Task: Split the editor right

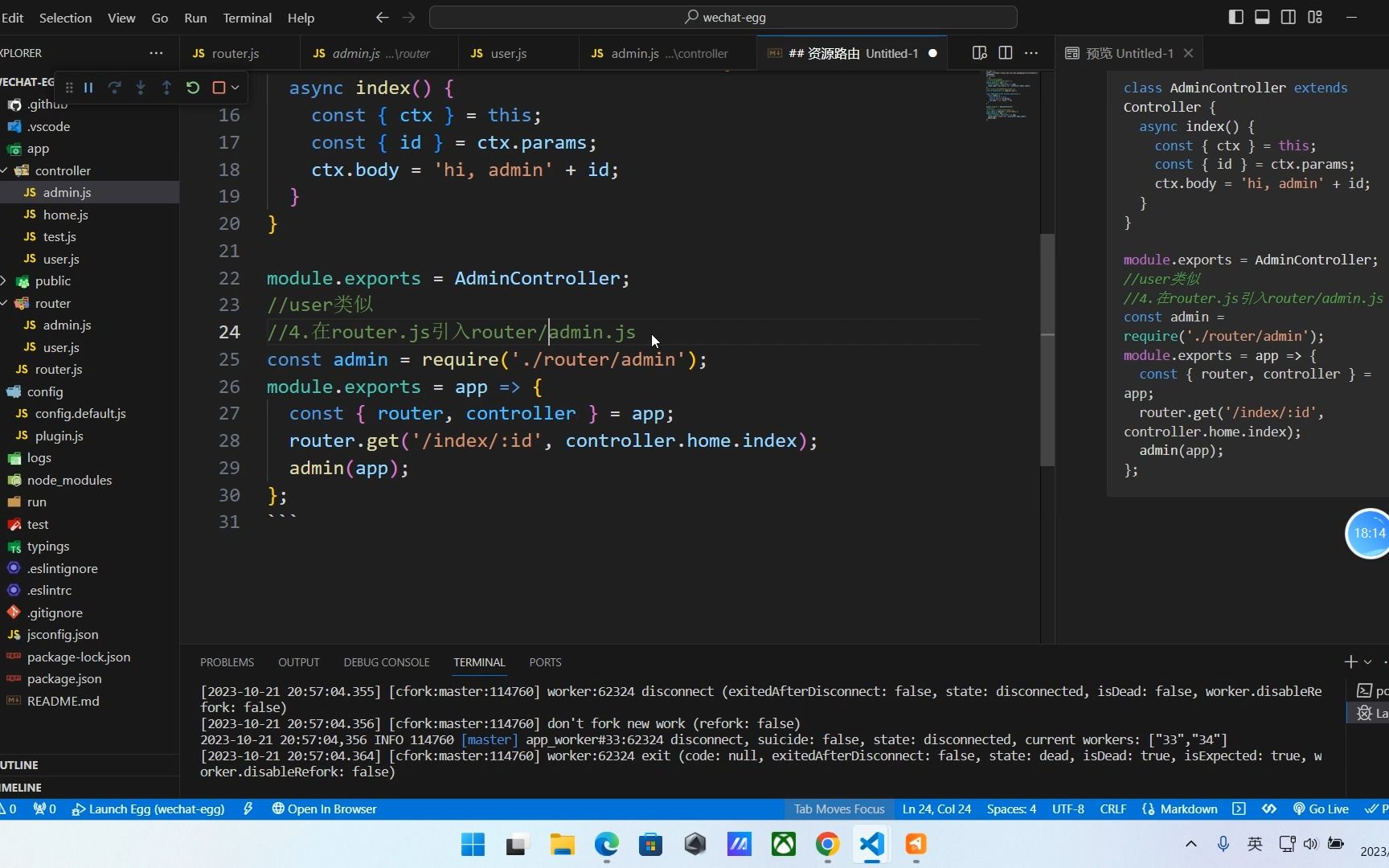Action: point(1005,53)
